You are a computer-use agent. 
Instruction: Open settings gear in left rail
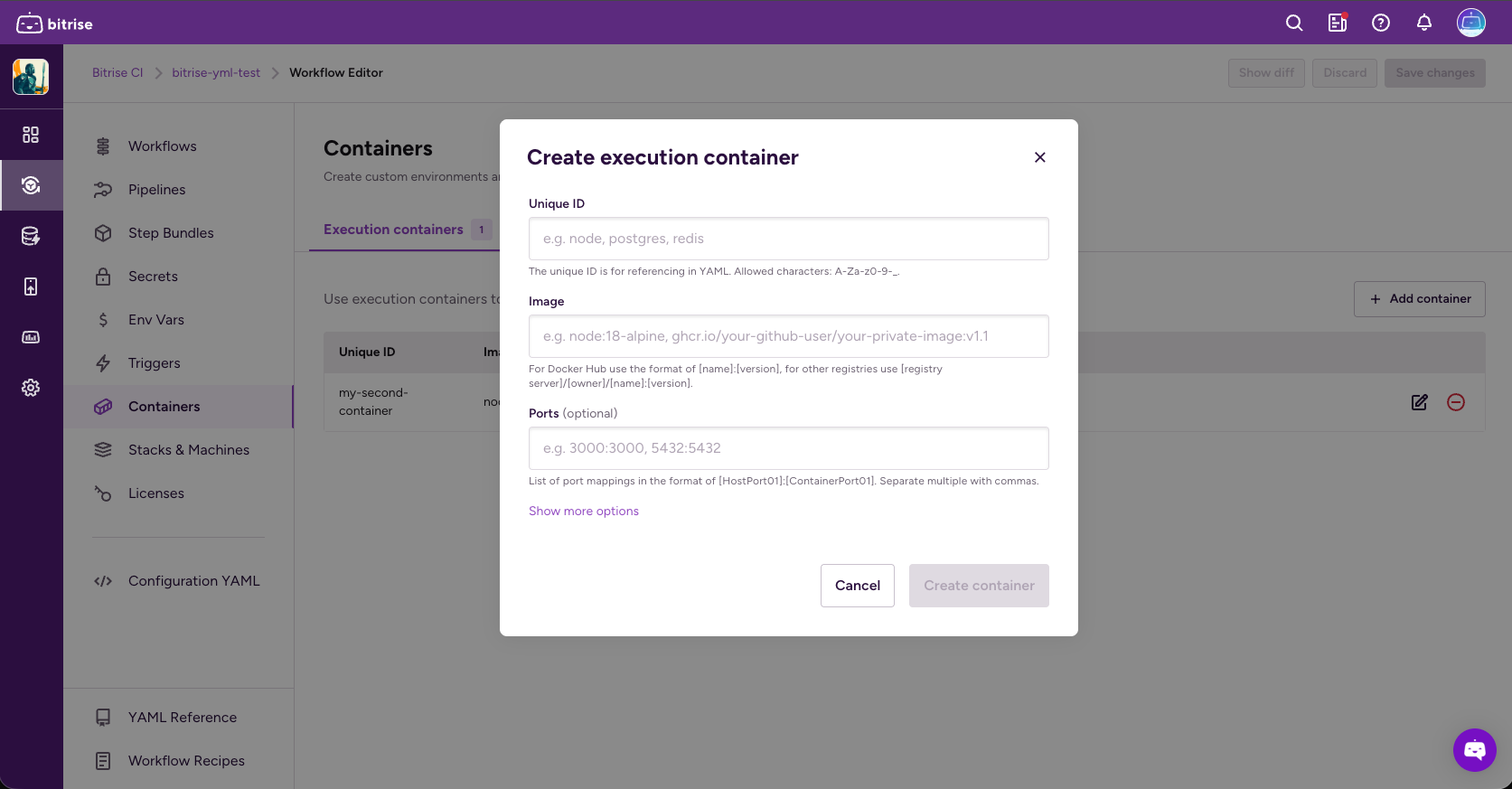(x=31, y=388)
